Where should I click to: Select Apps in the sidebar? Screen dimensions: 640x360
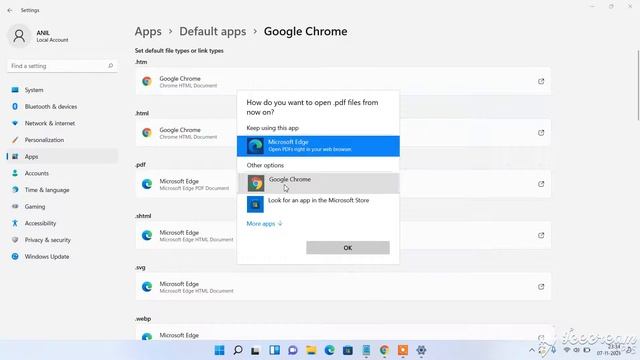[62, 157]
